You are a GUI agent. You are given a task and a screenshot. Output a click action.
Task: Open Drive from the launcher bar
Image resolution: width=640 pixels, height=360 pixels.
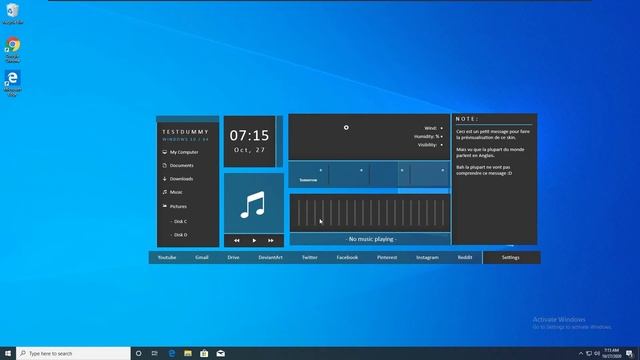(233, 258)
